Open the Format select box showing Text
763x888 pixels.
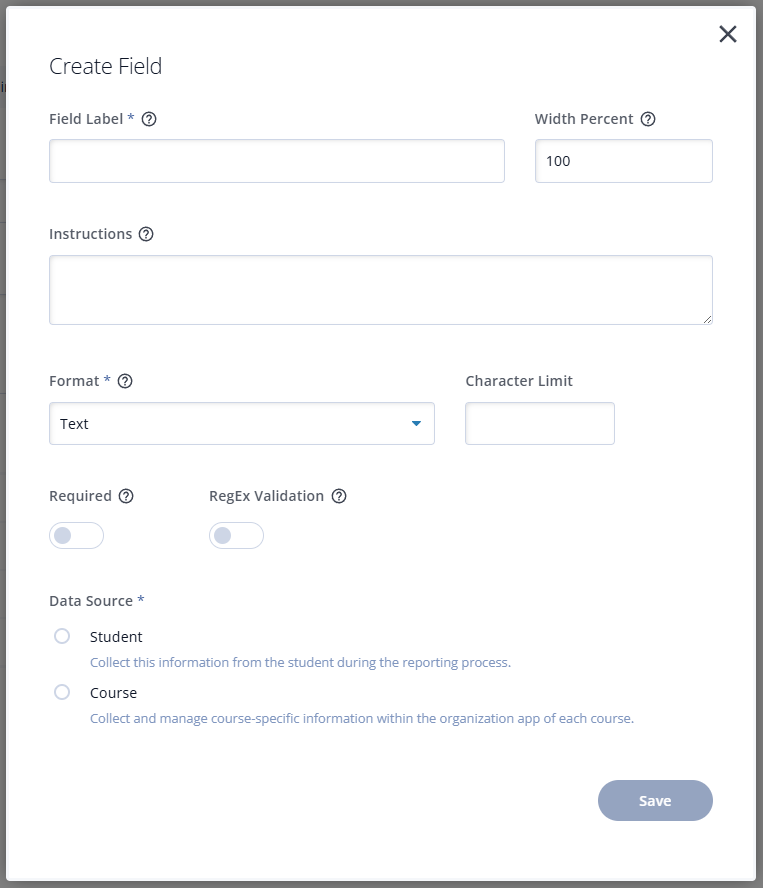click(242, 424)
